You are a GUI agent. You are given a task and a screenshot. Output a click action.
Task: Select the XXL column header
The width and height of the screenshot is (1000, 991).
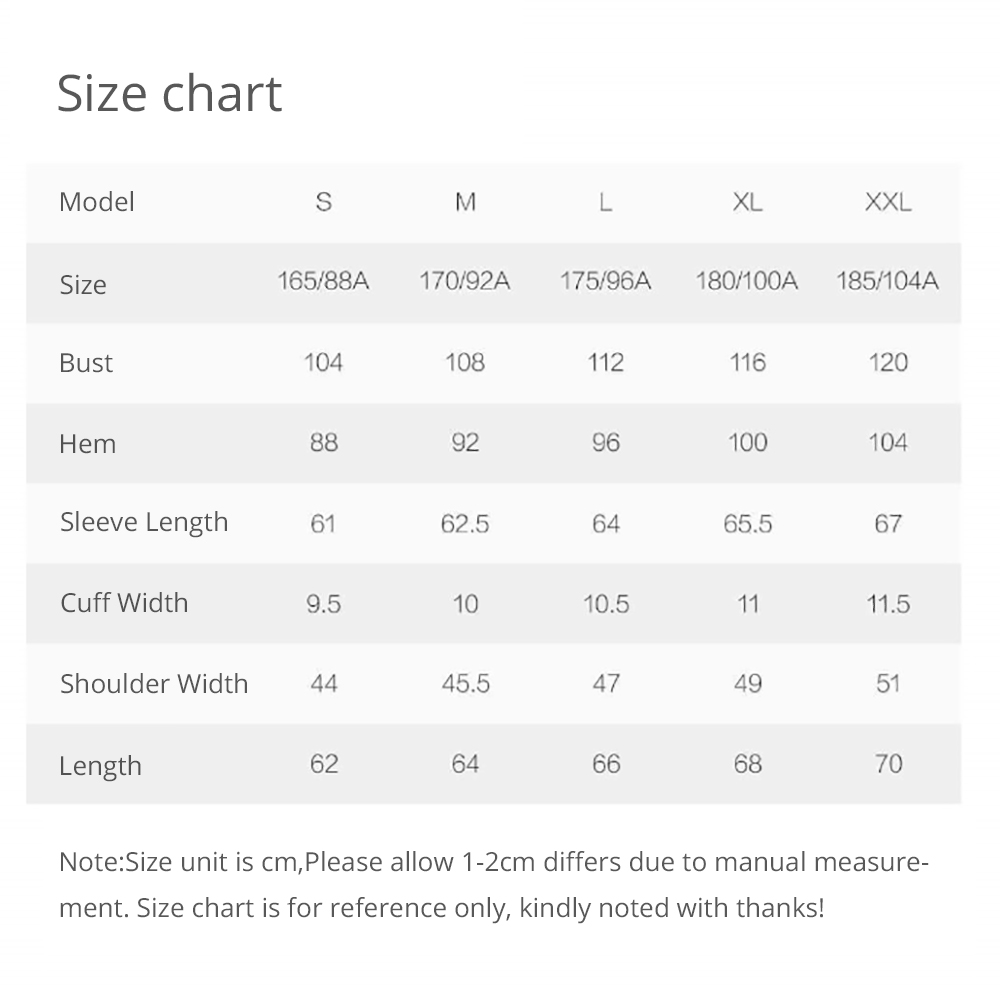(x=888, y=202)
